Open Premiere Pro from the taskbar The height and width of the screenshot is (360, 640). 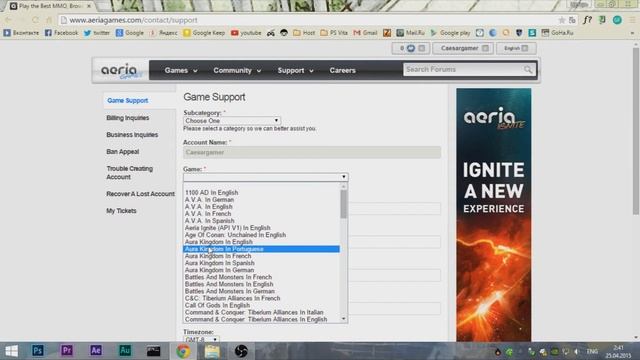pos(67,351)
